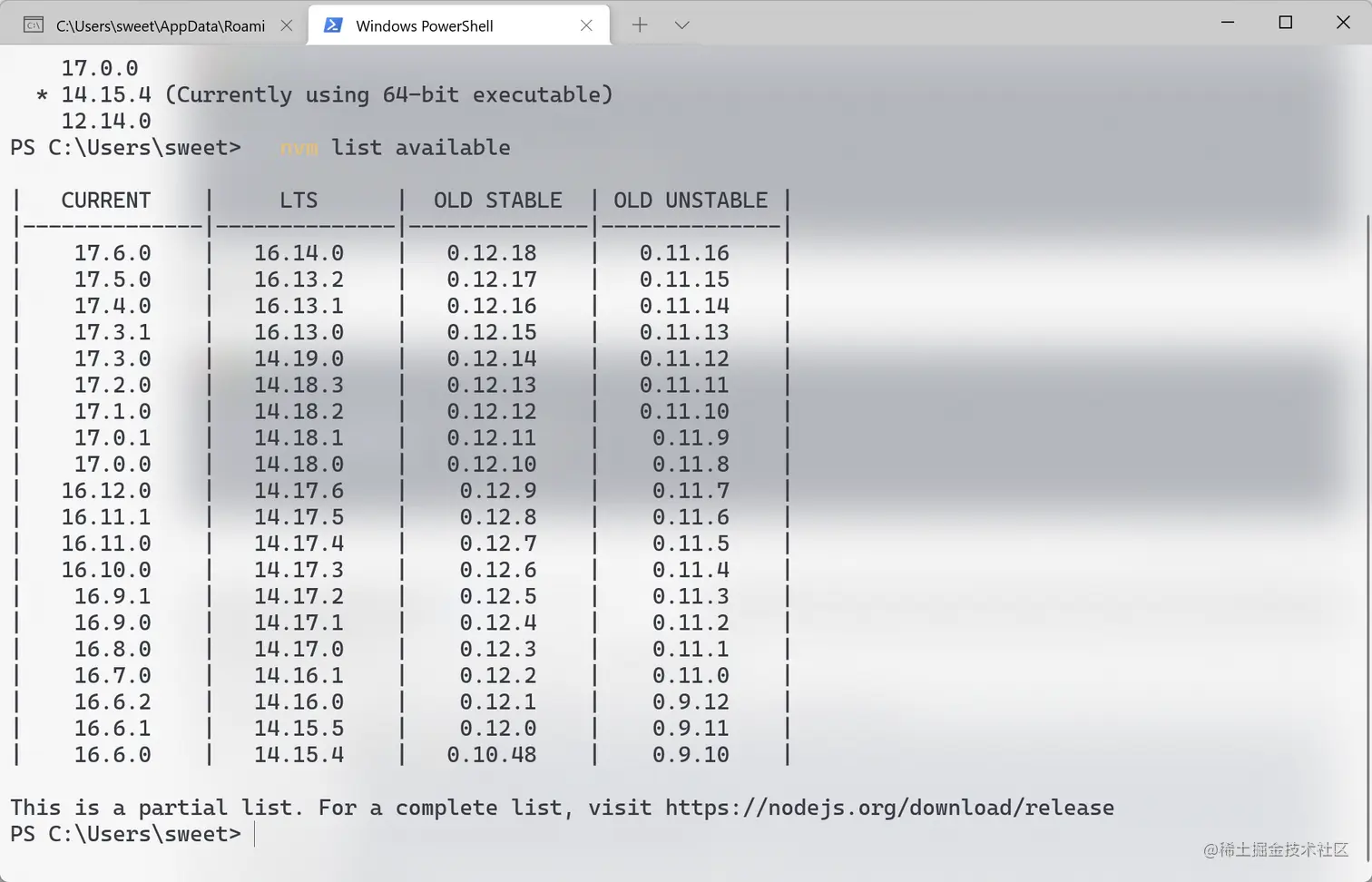This screenshot has width=1372, height=882.
Task: Close the terminal window
Action: 1343,22
